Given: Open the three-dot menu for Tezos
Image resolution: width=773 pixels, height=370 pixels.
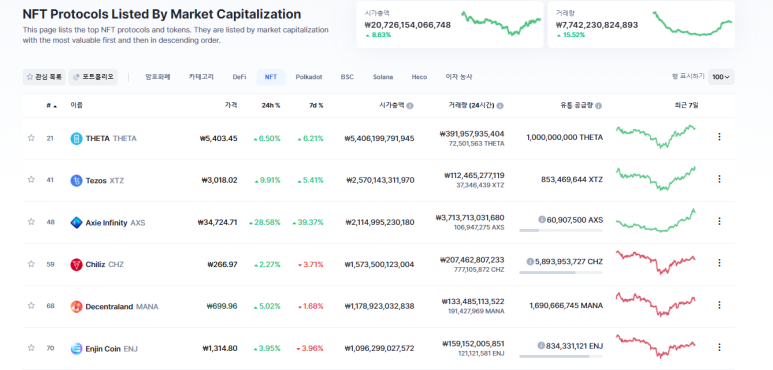Looking at the screenshot, I should pyautogui.click(x=719, y=179).
